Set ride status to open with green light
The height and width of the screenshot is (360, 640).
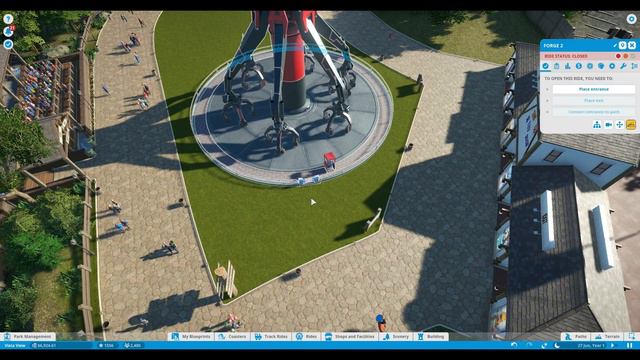(633, 56)
